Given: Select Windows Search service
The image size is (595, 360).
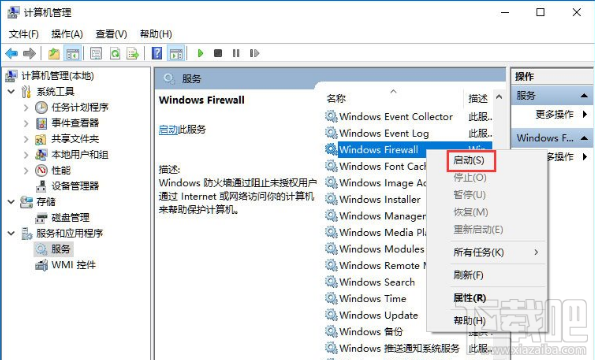Looking at the screenshot, I should click(377, 282).
